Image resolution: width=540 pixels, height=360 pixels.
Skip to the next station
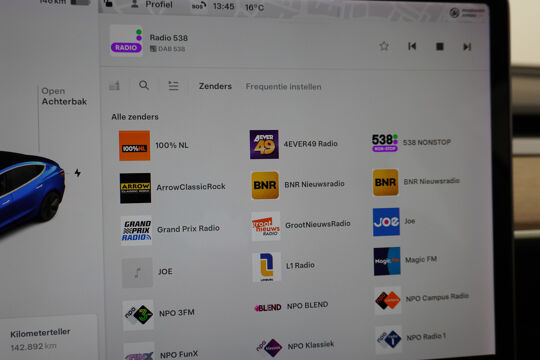pyautogui.click(x=467, y=47)
